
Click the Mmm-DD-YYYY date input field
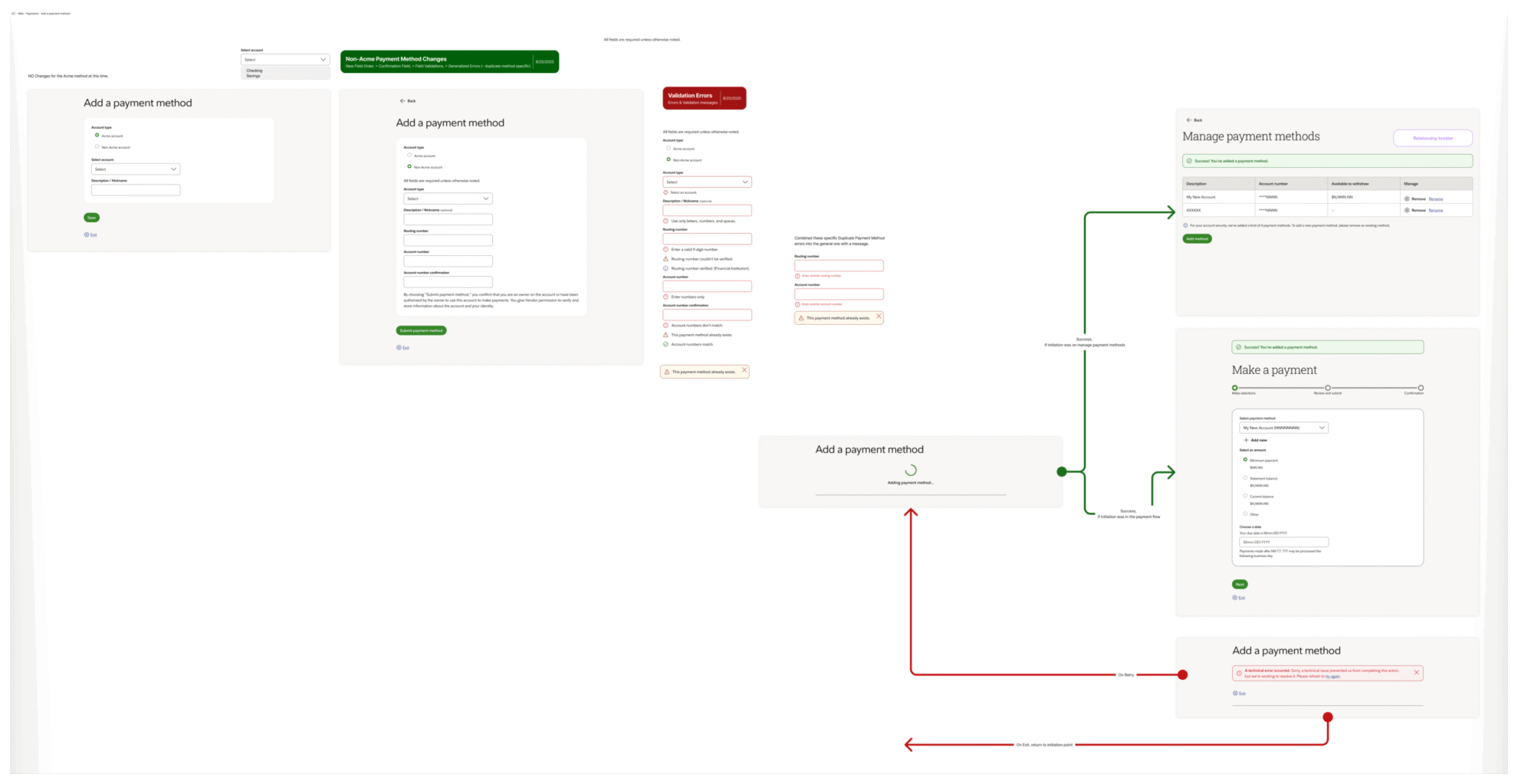1284,542
